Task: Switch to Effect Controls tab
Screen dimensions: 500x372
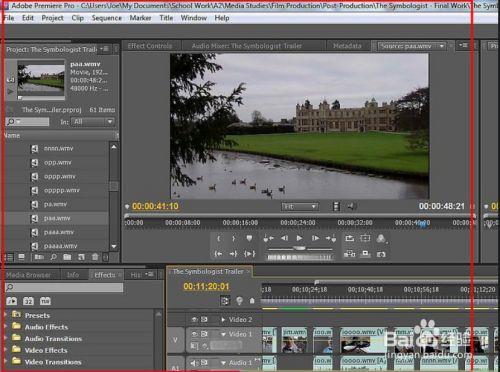Action: 150,46
